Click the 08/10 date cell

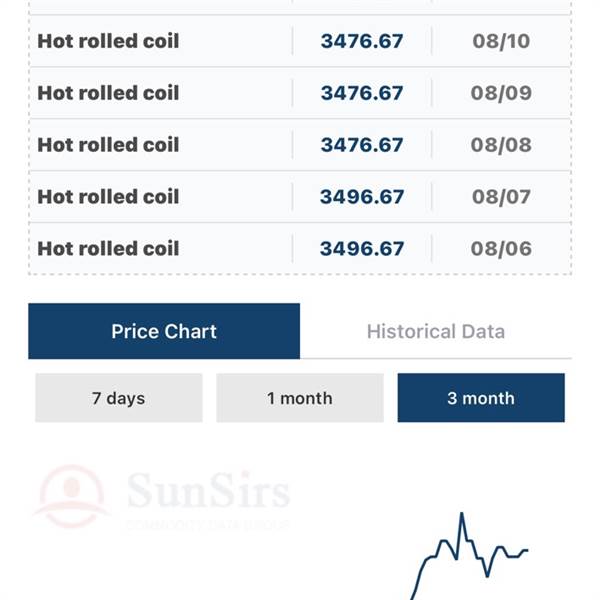(501, 41)
